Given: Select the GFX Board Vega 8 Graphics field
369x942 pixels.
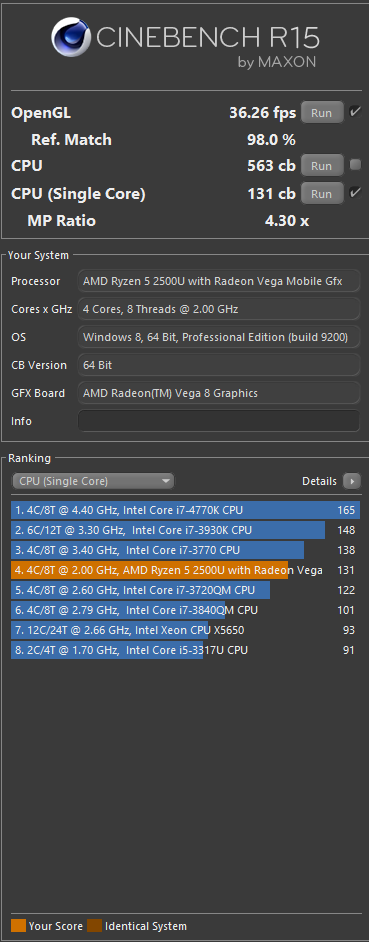Looking at the screenshot, I should click(x=219, y=394).
